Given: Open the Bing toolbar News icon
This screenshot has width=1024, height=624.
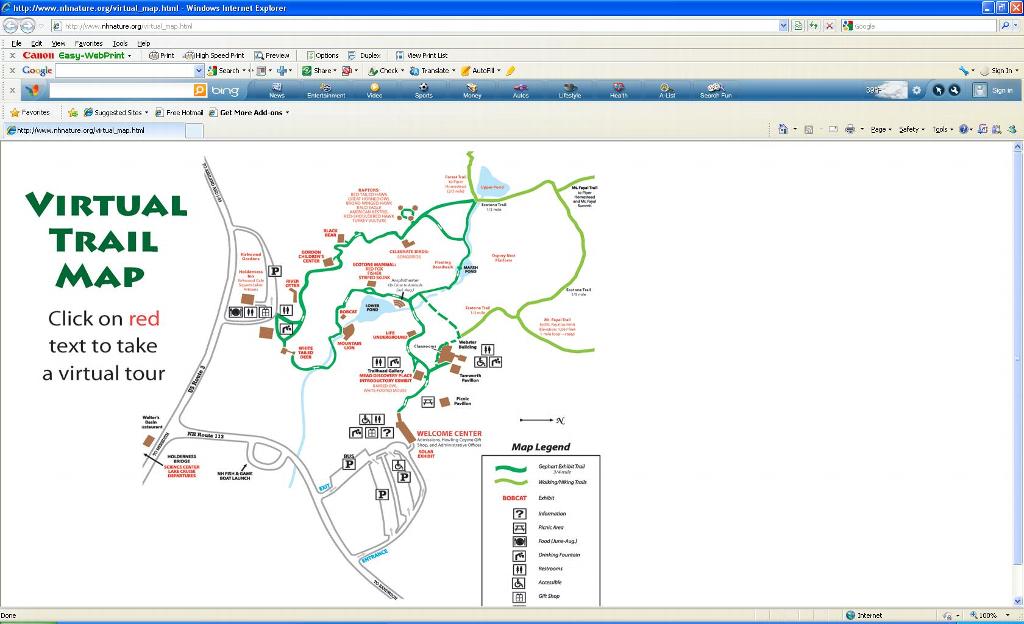Looking at the screenshot, I should (276, 90).
